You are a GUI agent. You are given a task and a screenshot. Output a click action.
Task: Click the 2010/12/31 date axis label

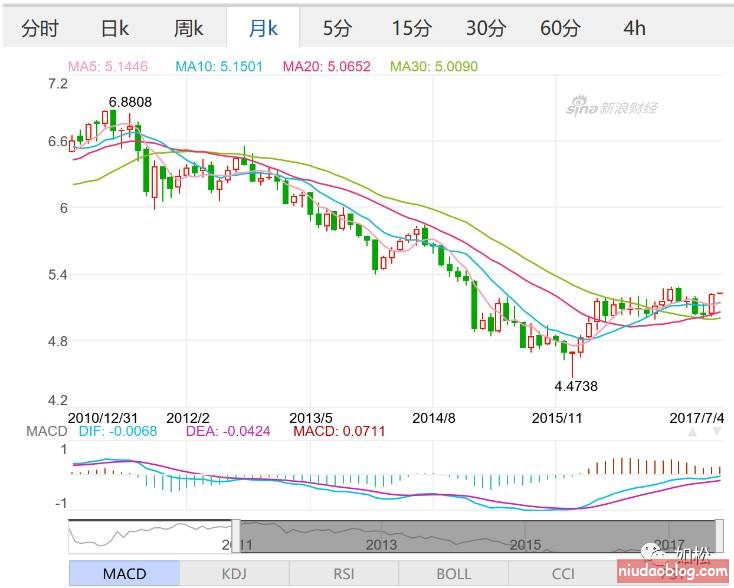tap(103, 418)
